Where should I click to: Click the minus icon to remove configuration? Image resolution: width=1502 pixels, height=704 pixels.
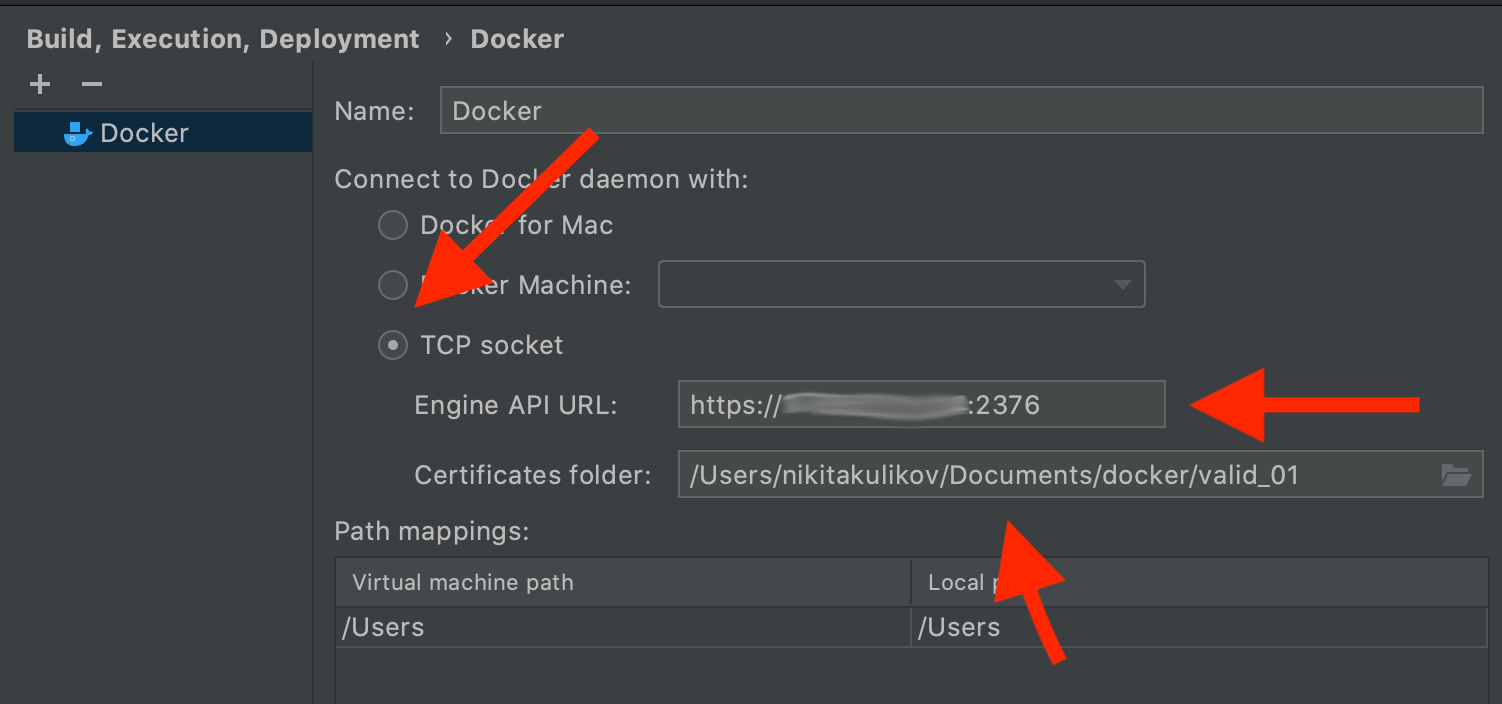coord(92,85)
